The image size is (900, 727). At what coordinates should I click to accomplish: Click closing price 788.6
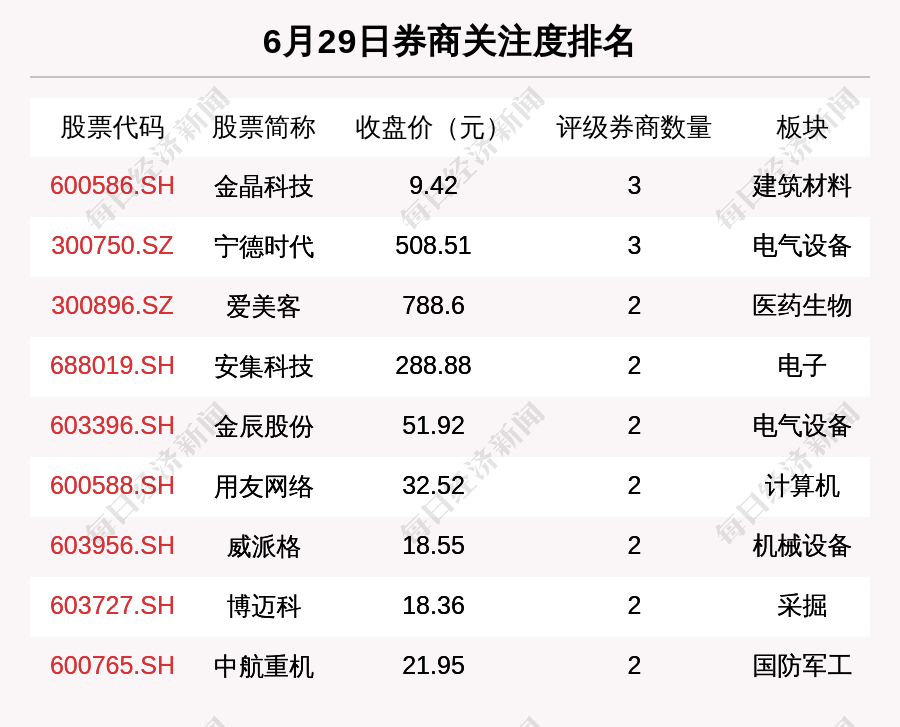pos(433,305)
